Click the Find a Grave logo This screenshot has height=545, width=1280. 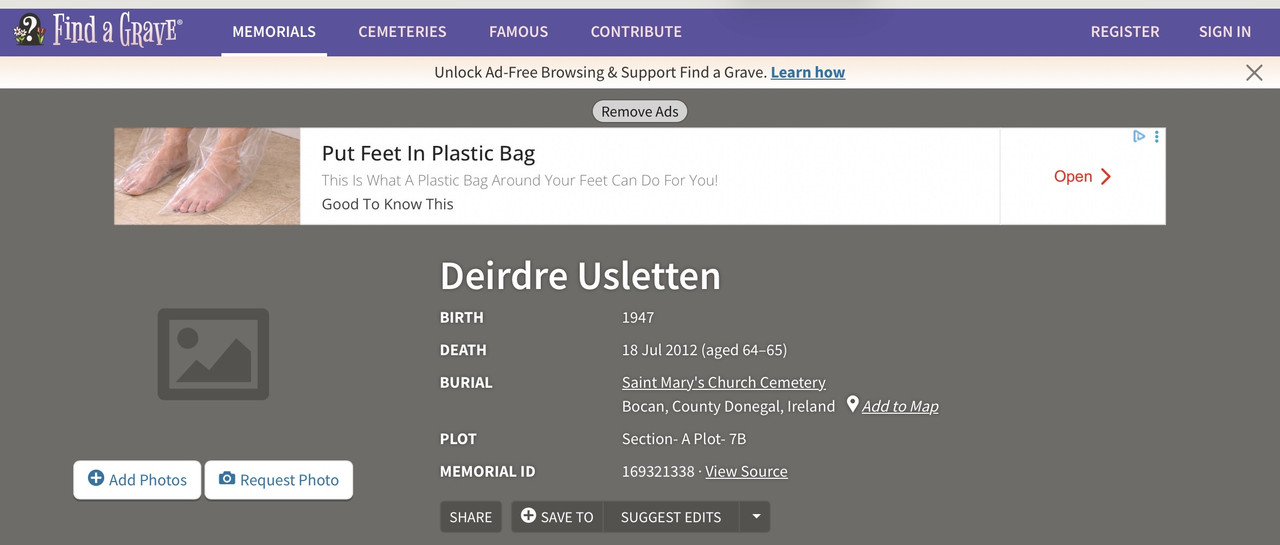click(97, 31)
